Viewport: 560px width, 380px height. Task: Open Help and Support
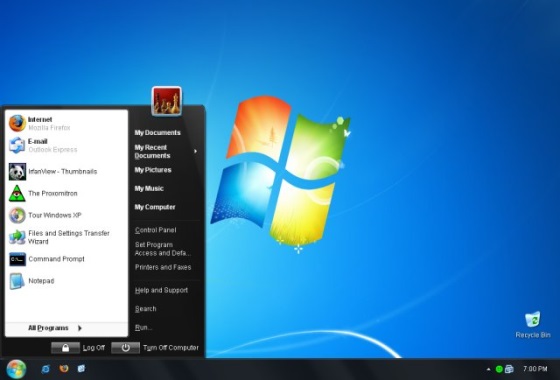[x=161, y=290]
